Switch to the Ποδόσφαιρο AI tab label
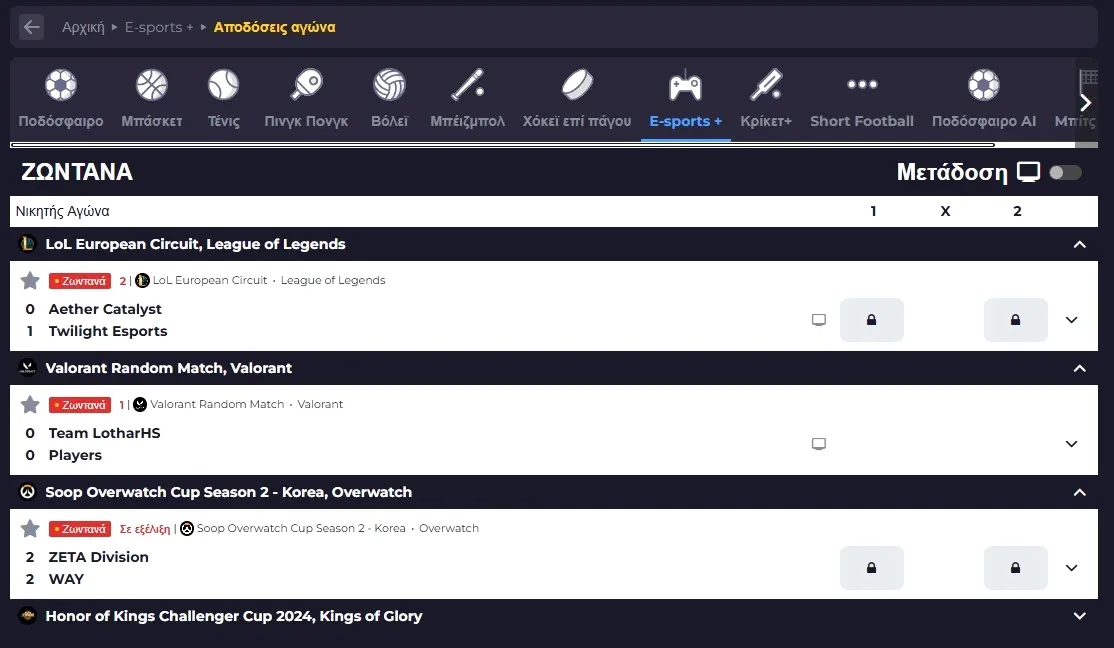Viewport: 1114px width, 648px height. click(984, 121)
